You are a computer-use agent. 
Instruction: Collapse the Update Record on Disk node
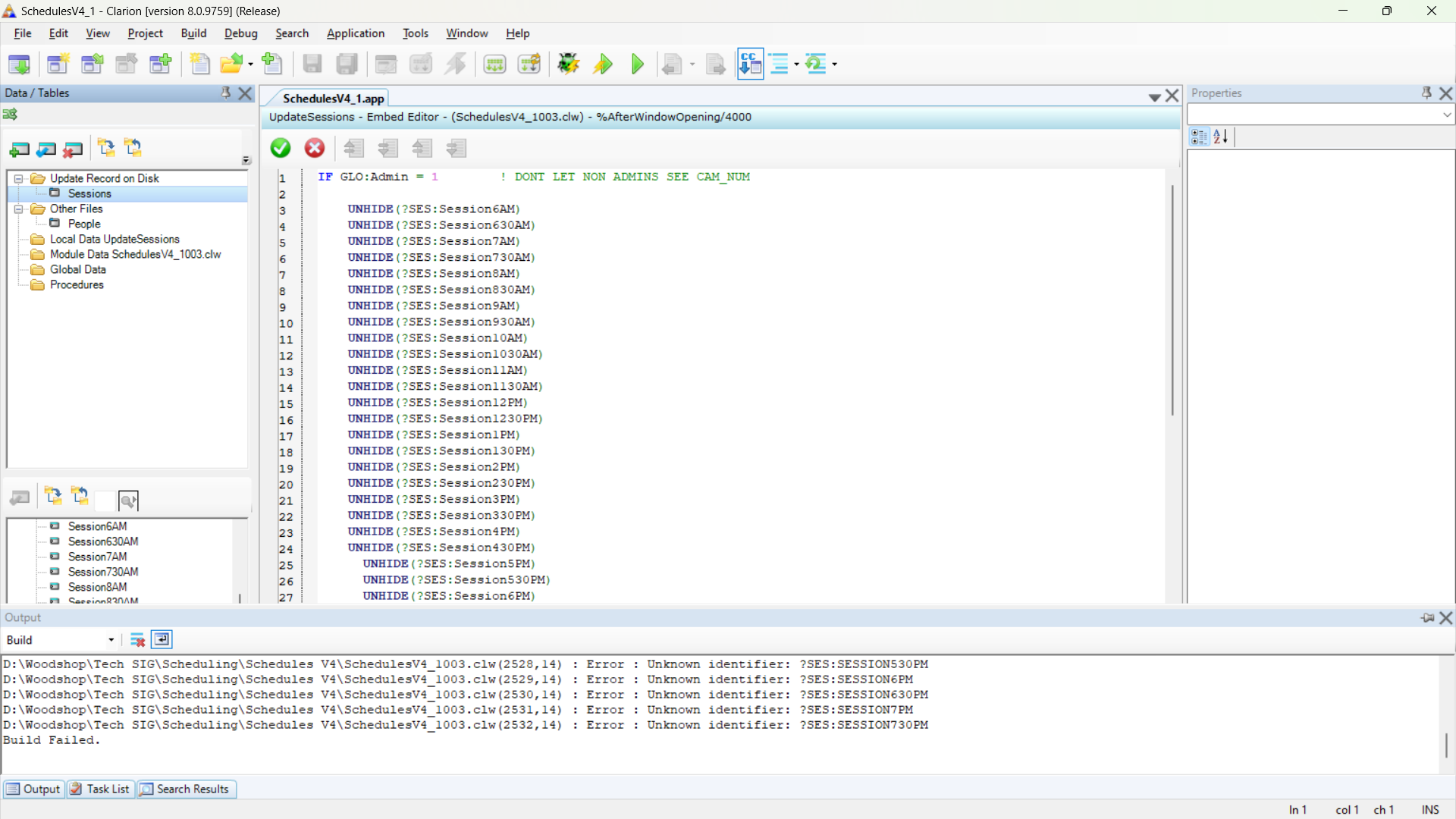pos(18,179)
